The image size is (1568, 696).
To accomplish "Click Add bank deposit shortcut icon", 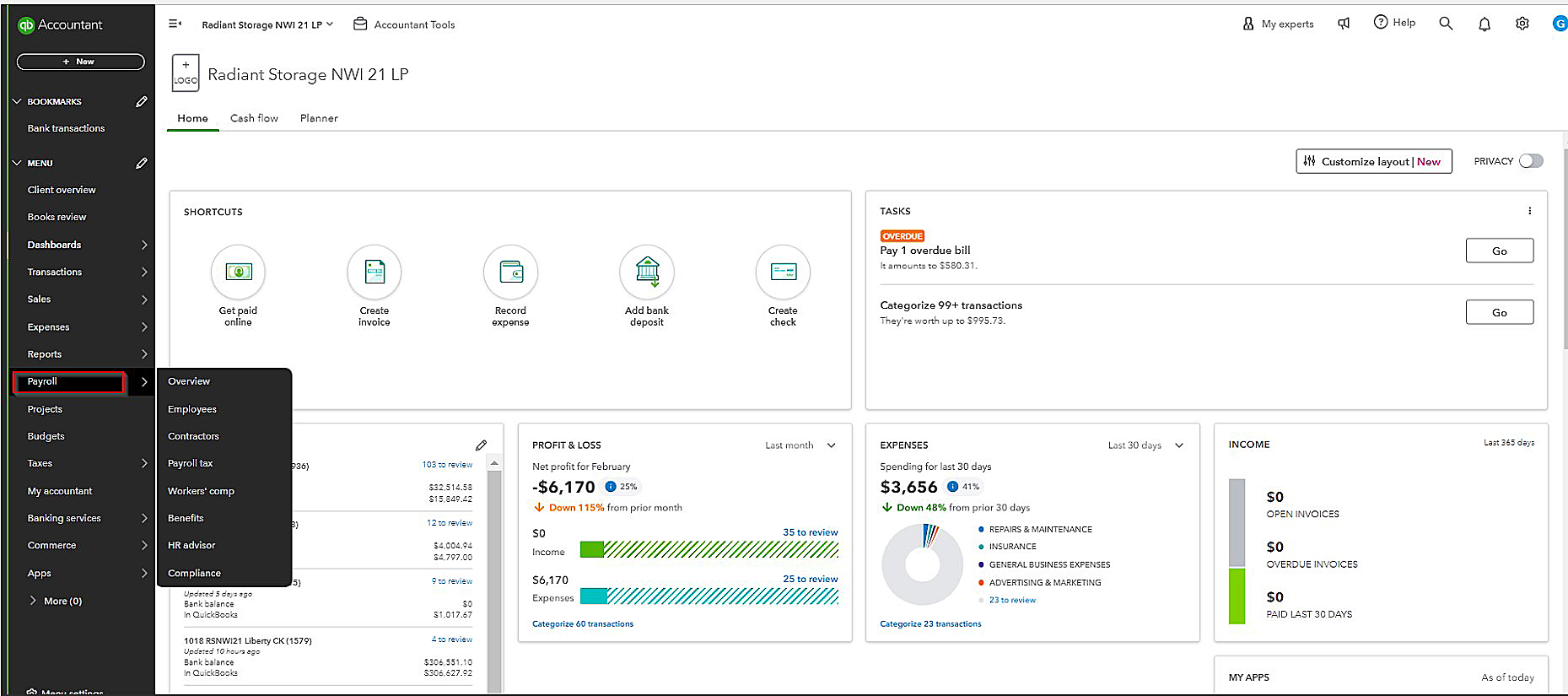I will 647,272.
